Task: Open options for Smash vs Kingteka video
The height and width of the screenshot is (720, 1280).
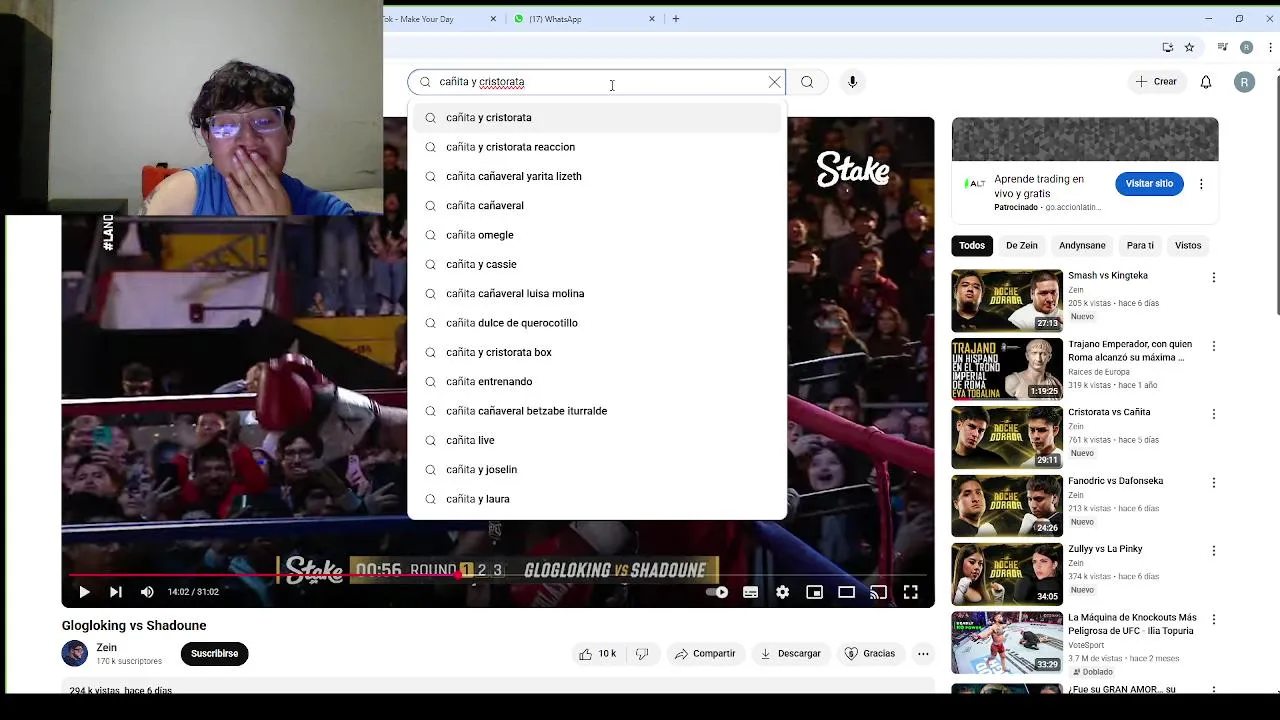Action: [1213, 277]
